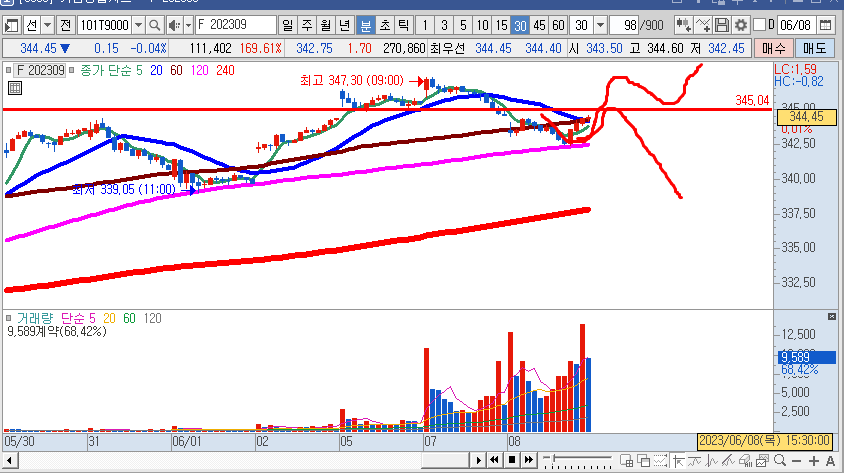Click the chart settings gear icon
This screenshot has height=473, width=844.
pyautogui.click(x=740, y=25)
